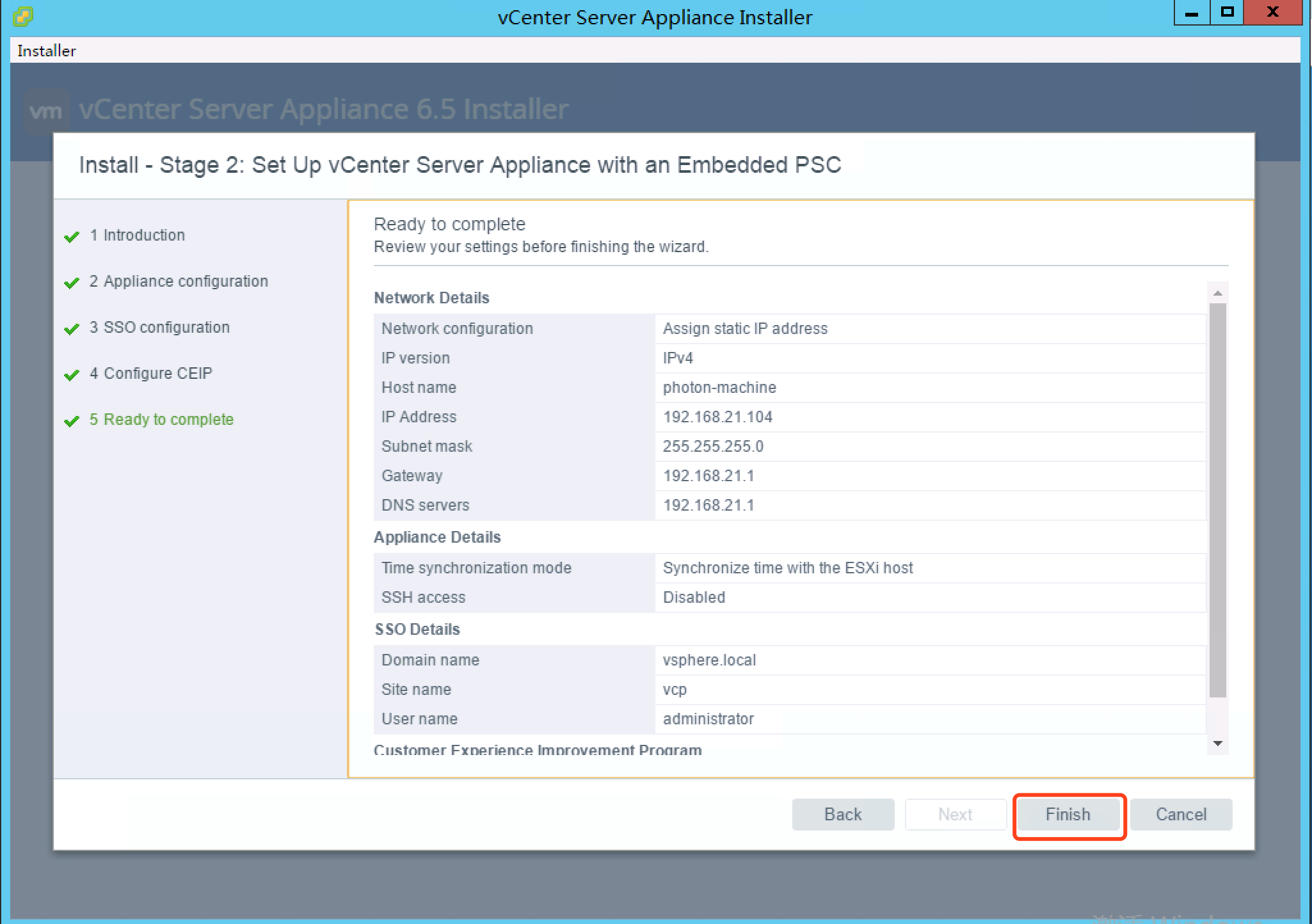Click the 'Ready to complete' page heading
1312x924 pixels.
coord(449,224)
